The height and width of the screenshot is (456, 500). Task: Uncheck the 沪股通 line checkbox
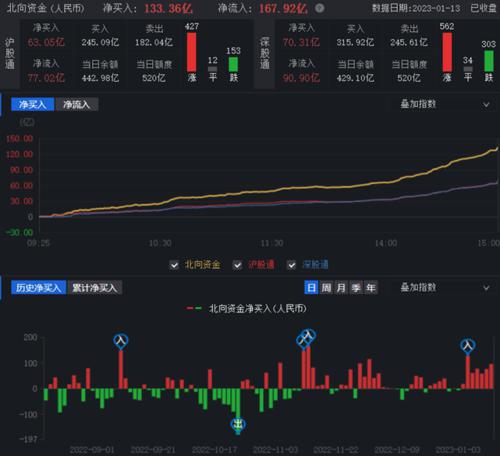pyautogui.click(x=237, y=265)
